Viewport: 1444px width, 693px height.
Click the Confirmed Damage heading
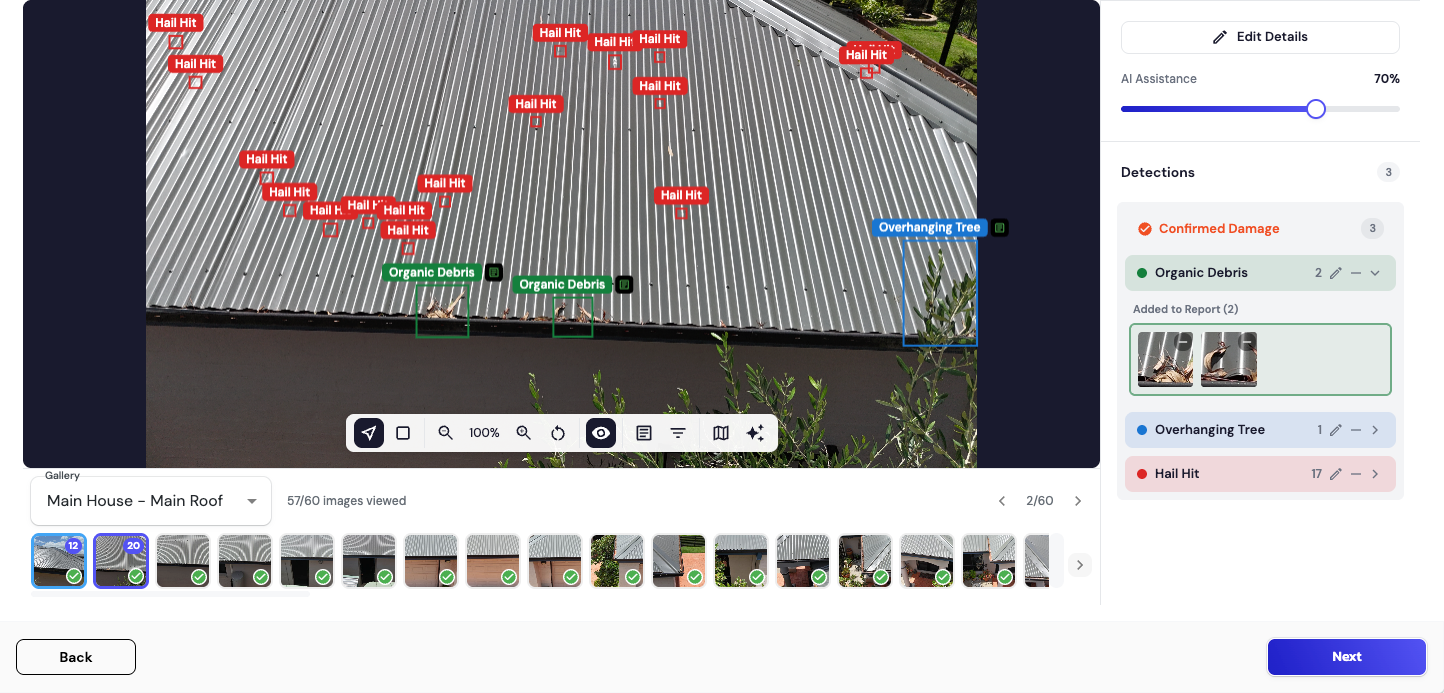coord(1219,229)
